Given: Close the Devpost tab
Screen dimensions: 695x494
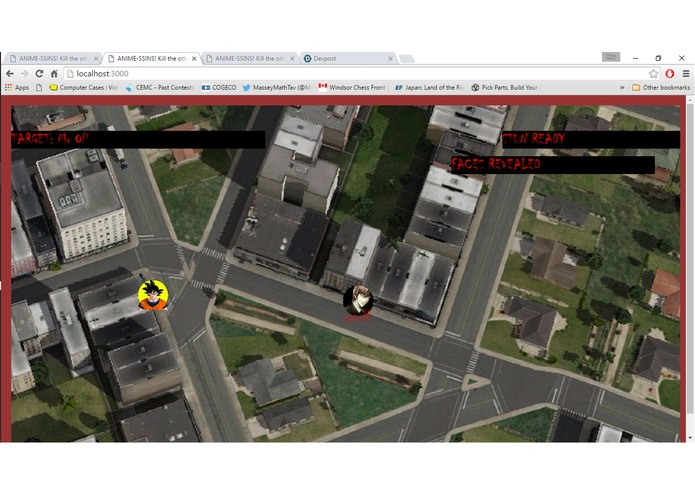Looking at the screenshot, I should (x=390, y=58).
